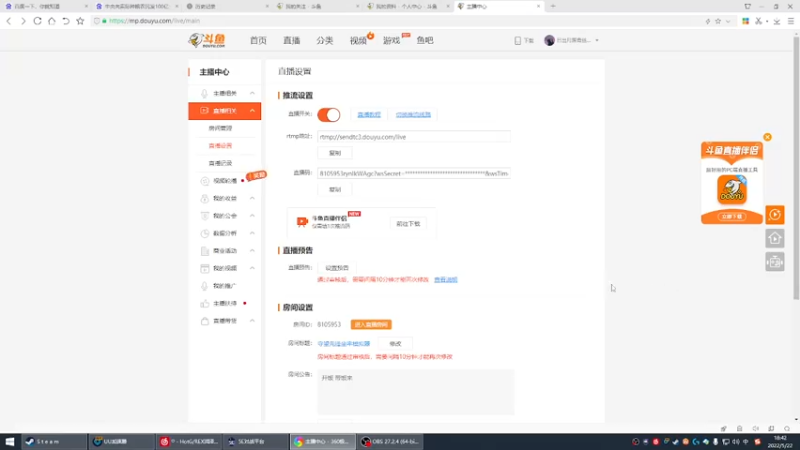Screen dimensions: 800x450
Task: Expand the 我的公会 section chevron
Action: point(252,216)
